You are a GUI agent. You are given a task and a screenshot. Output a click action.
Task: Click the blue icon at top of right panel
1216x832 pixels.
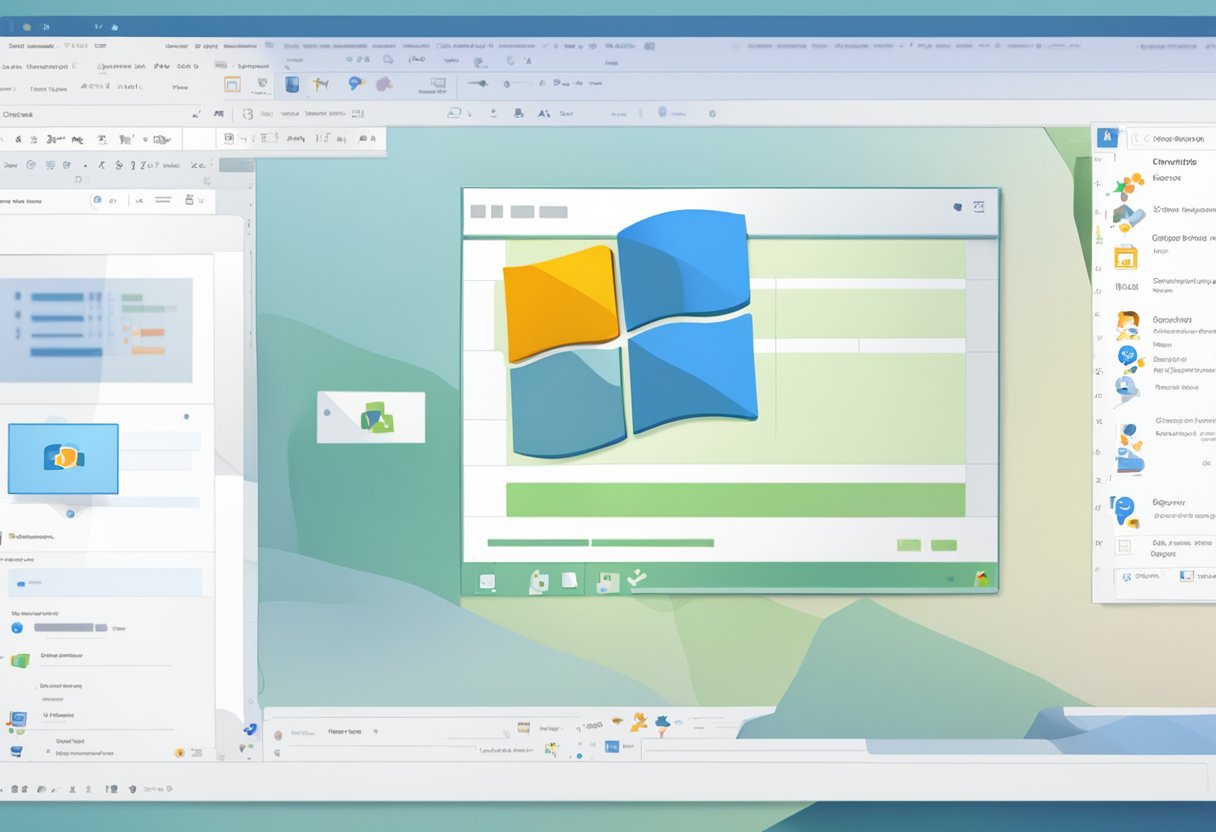click(x=1107, y=138)
